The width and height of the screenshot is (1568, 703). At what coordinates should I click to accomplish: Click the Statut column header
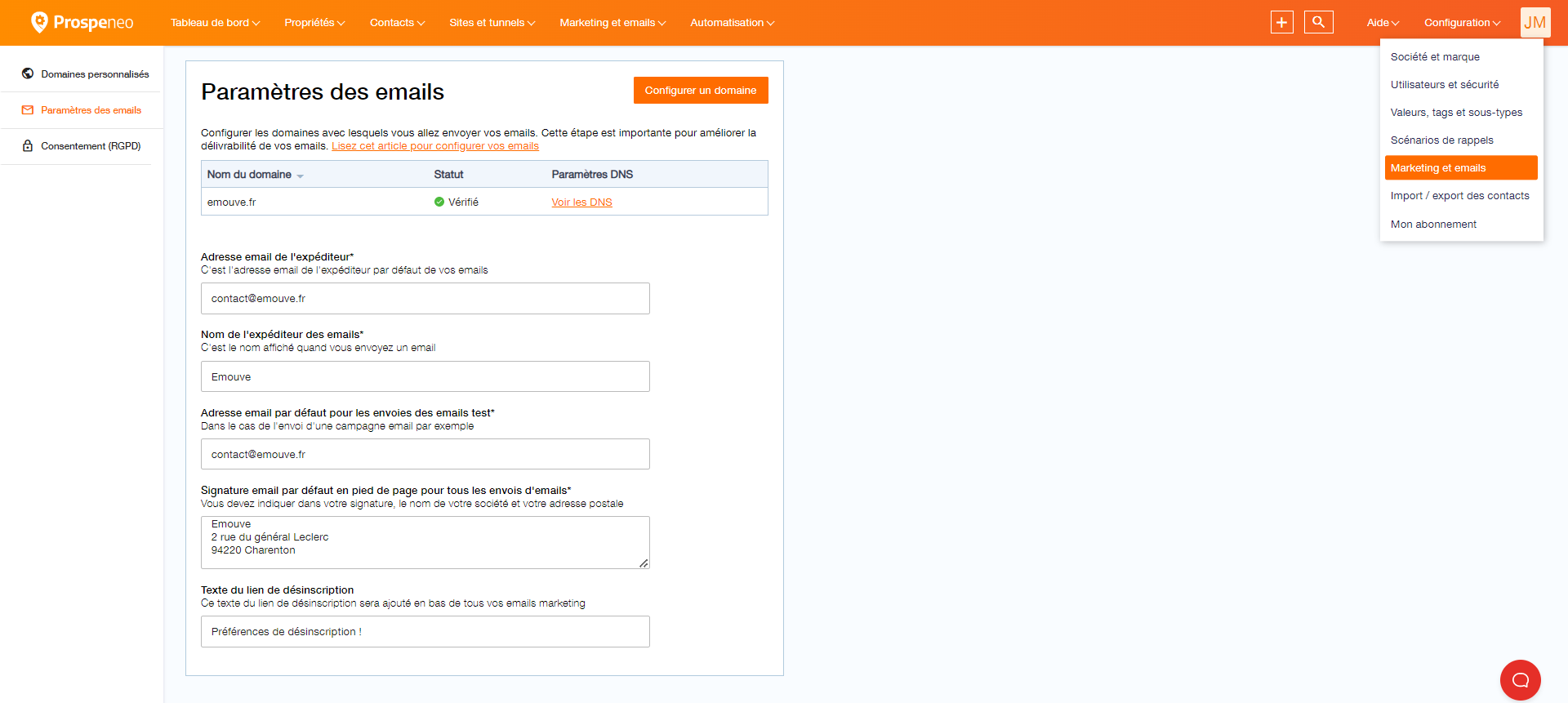click(448, 175)
